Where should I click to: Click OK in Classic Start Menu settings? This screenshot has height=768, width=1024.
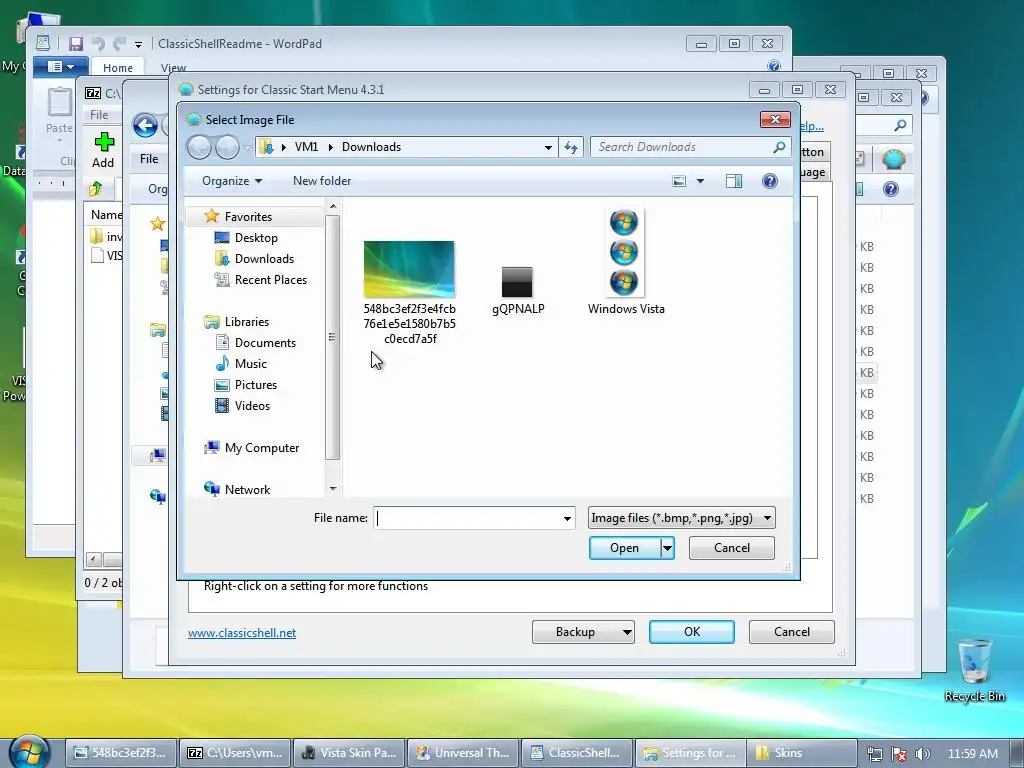coord(692,632)
